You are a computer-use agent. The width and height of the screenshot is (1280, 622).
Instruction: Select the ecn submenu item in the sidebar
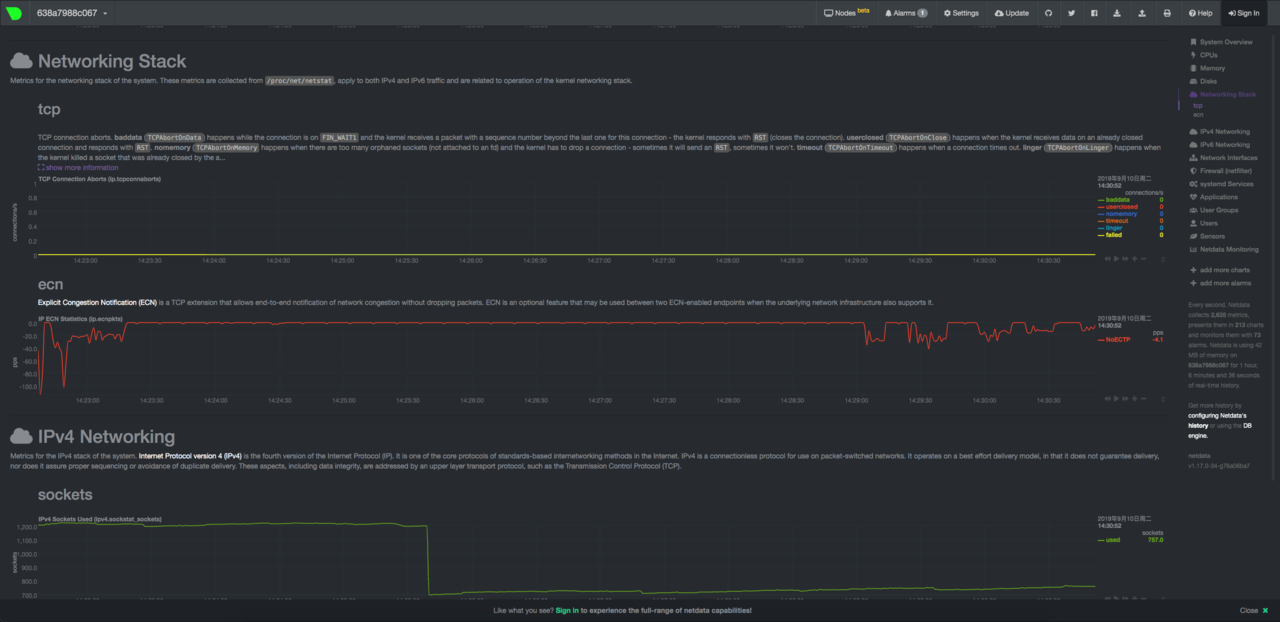click(x=1197, y=114)
